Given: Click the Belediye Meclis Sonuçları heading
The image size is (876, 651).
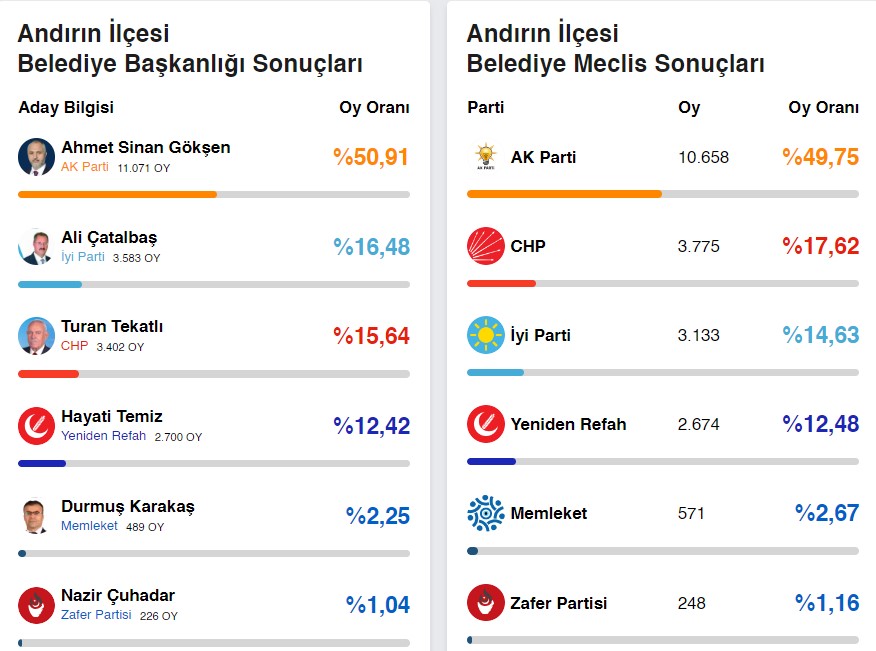Looking at the screenshot, I should pos(615,64).
